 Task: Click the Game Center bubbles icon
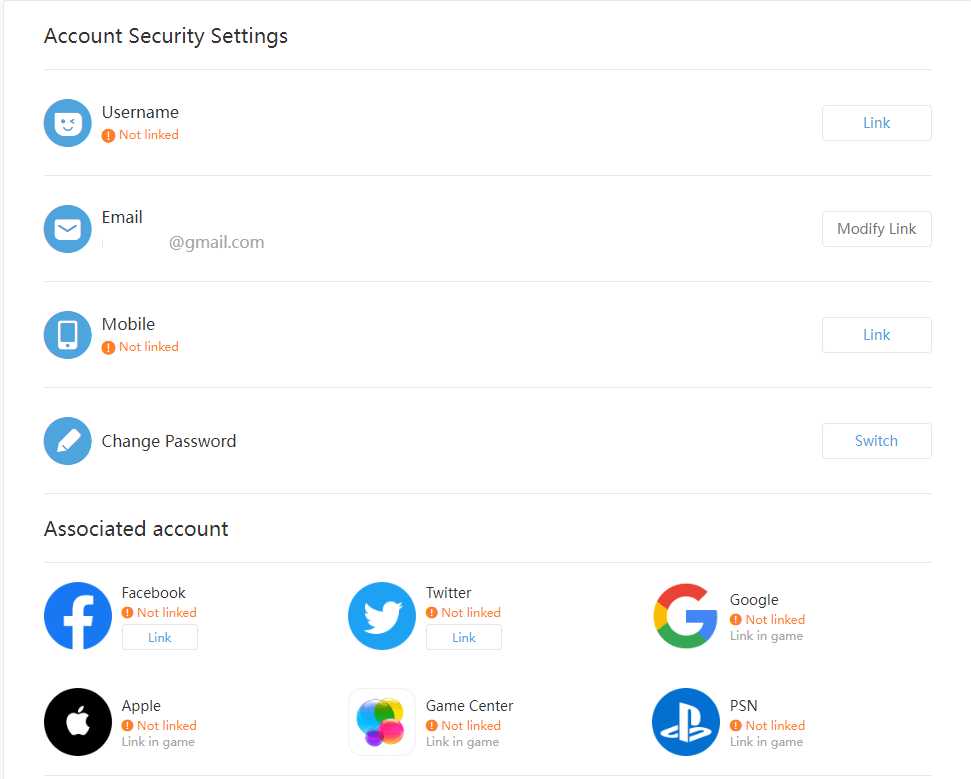pos(382,721)
